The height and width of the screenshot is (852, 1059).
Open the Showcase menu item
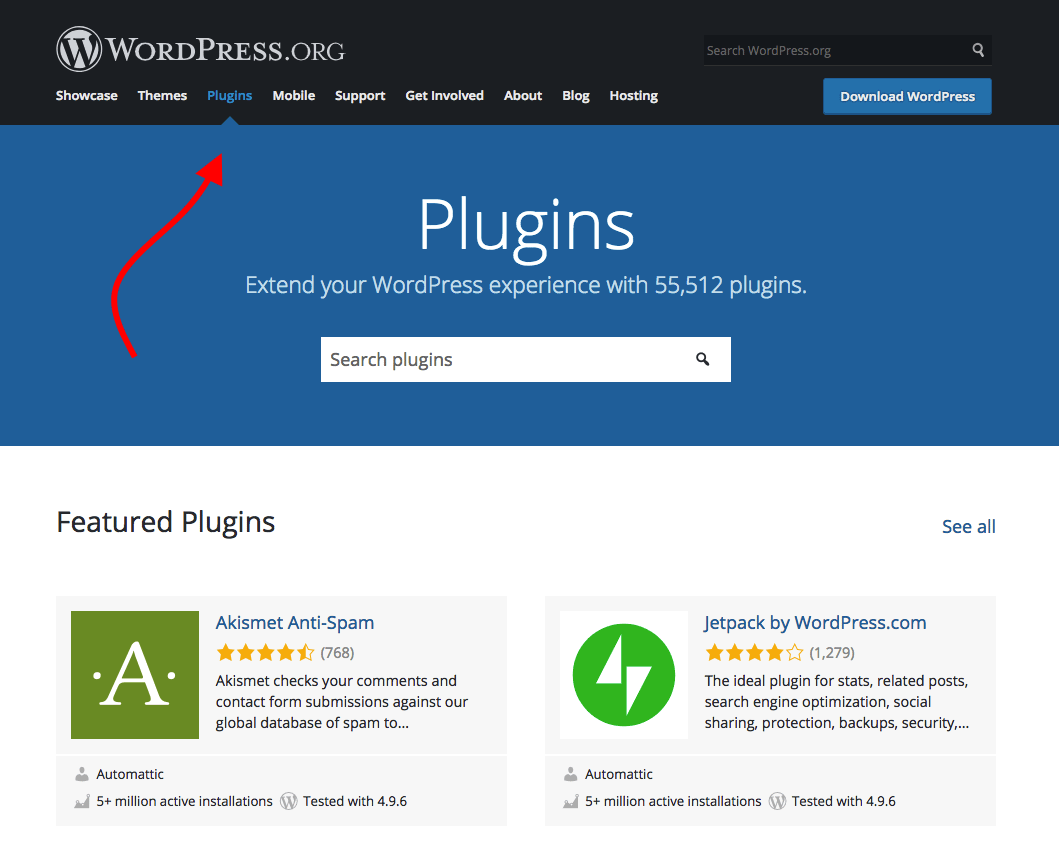86,96
